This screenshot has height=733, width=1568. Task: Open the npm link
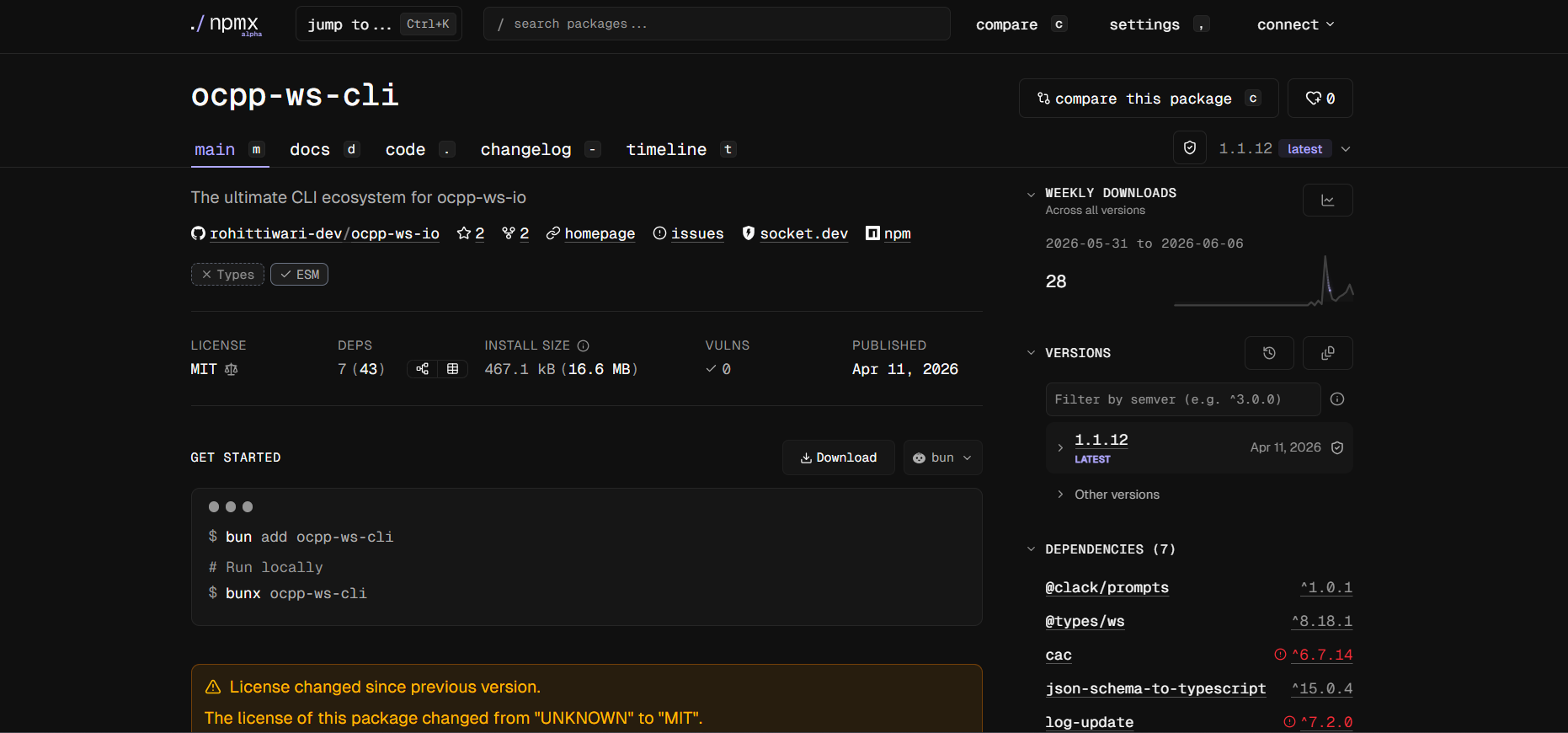tap(898, 233)
